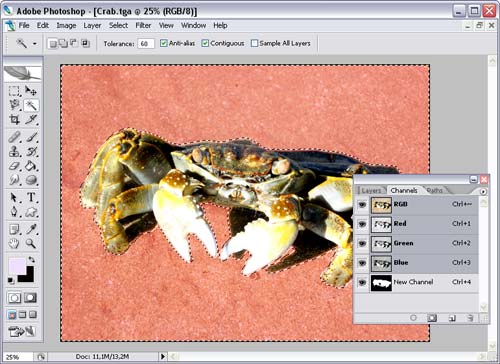Switch to Standard Mode editing

click(14, 298)
